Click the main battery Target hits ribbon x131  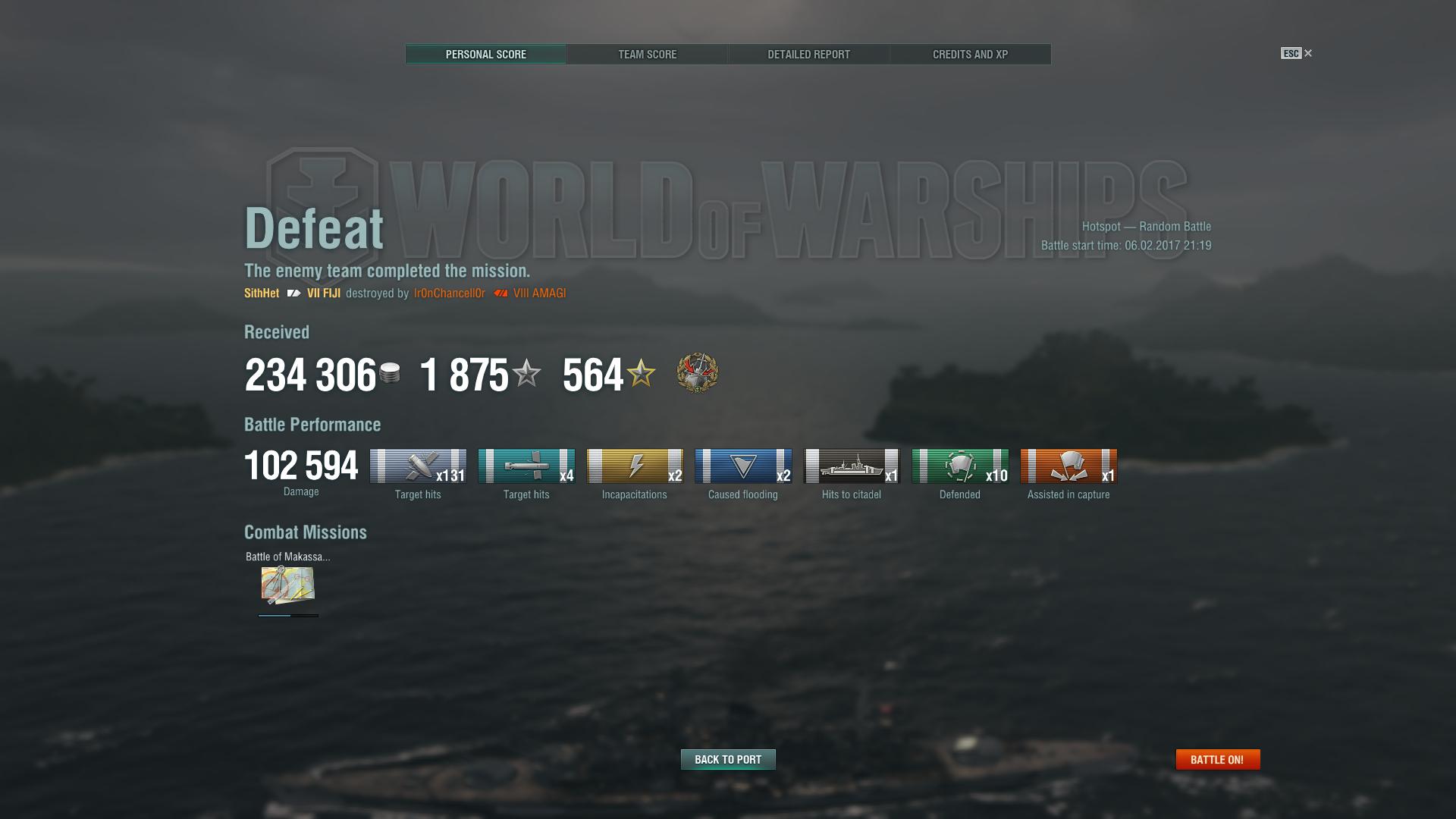tap(418, 466)
